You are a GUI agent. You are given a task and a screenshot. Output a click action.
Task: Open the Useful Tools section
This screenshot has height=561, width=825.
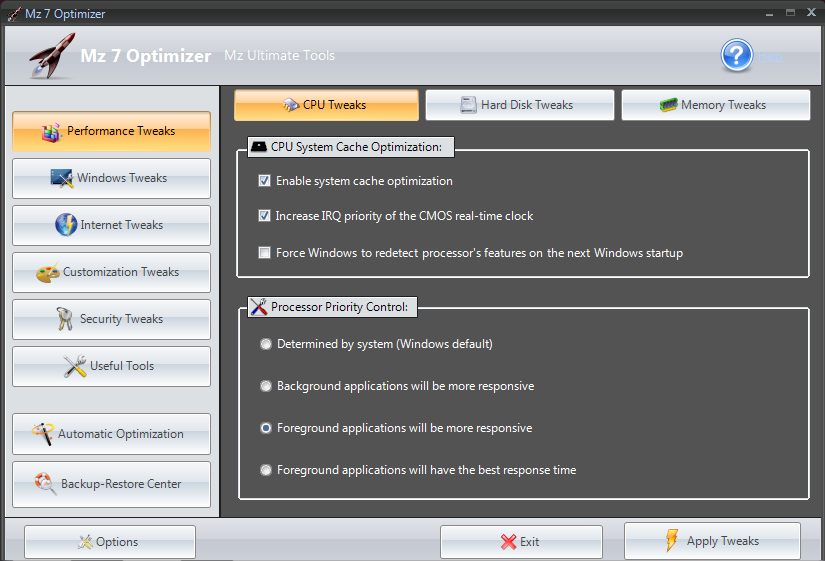[112, 366]
